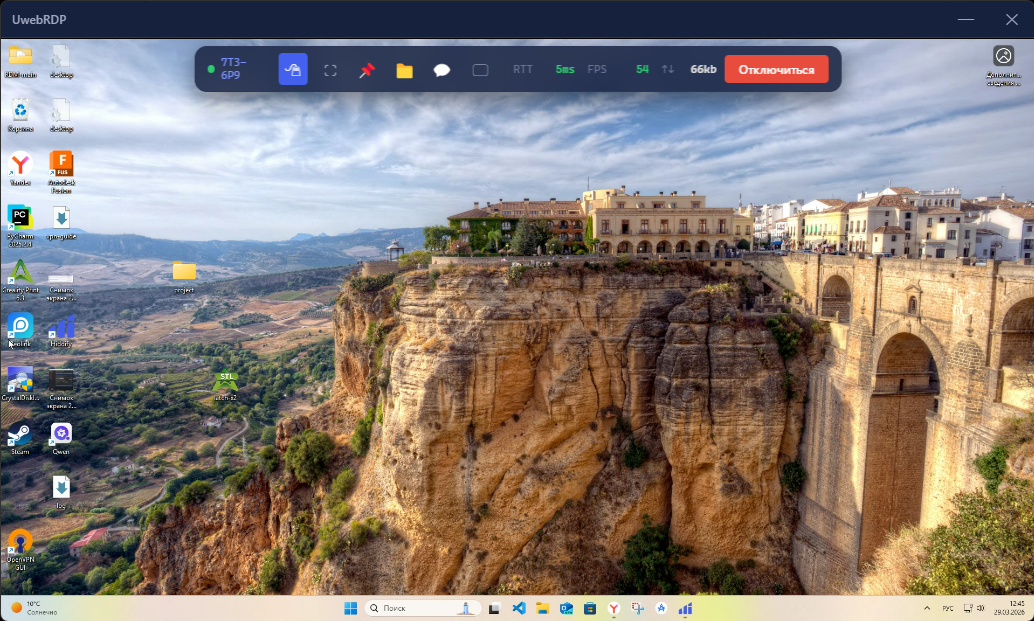Expand the hidden system tray icons
1034x621 pixels.
925,607
